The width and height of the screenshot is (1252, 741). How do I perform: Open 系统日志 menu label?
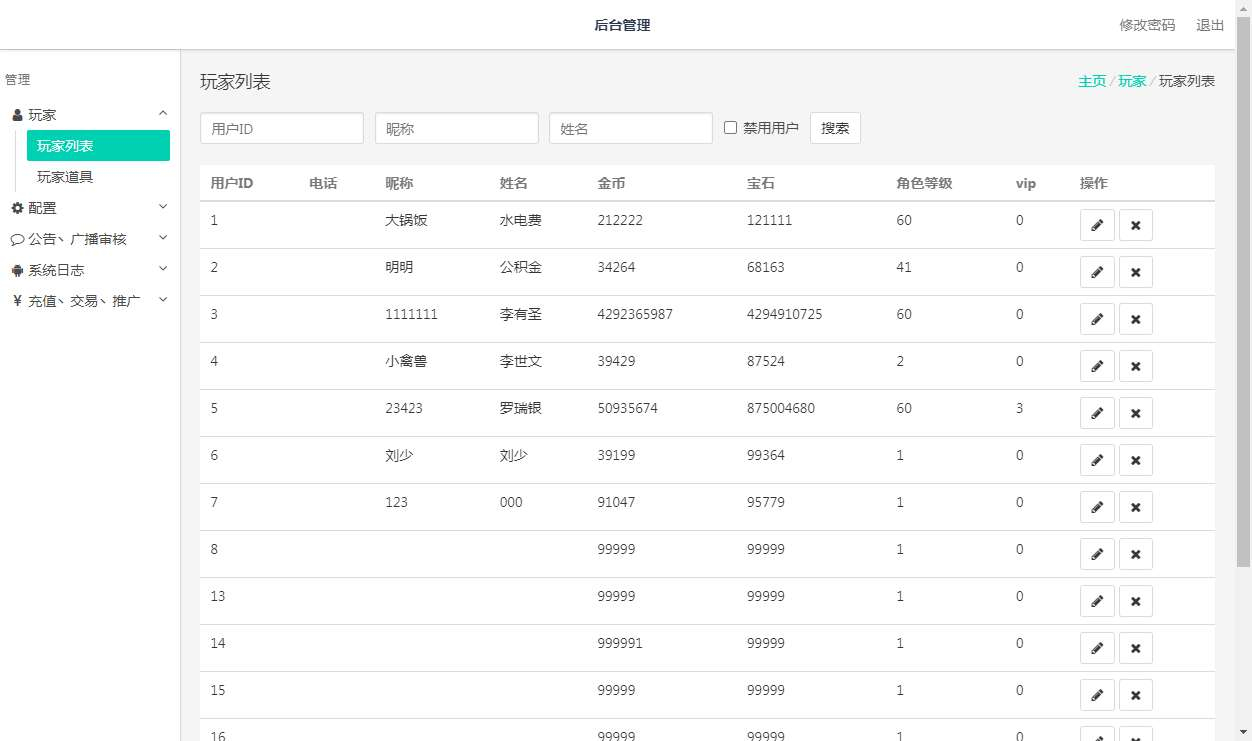click(x=56, y=270)
